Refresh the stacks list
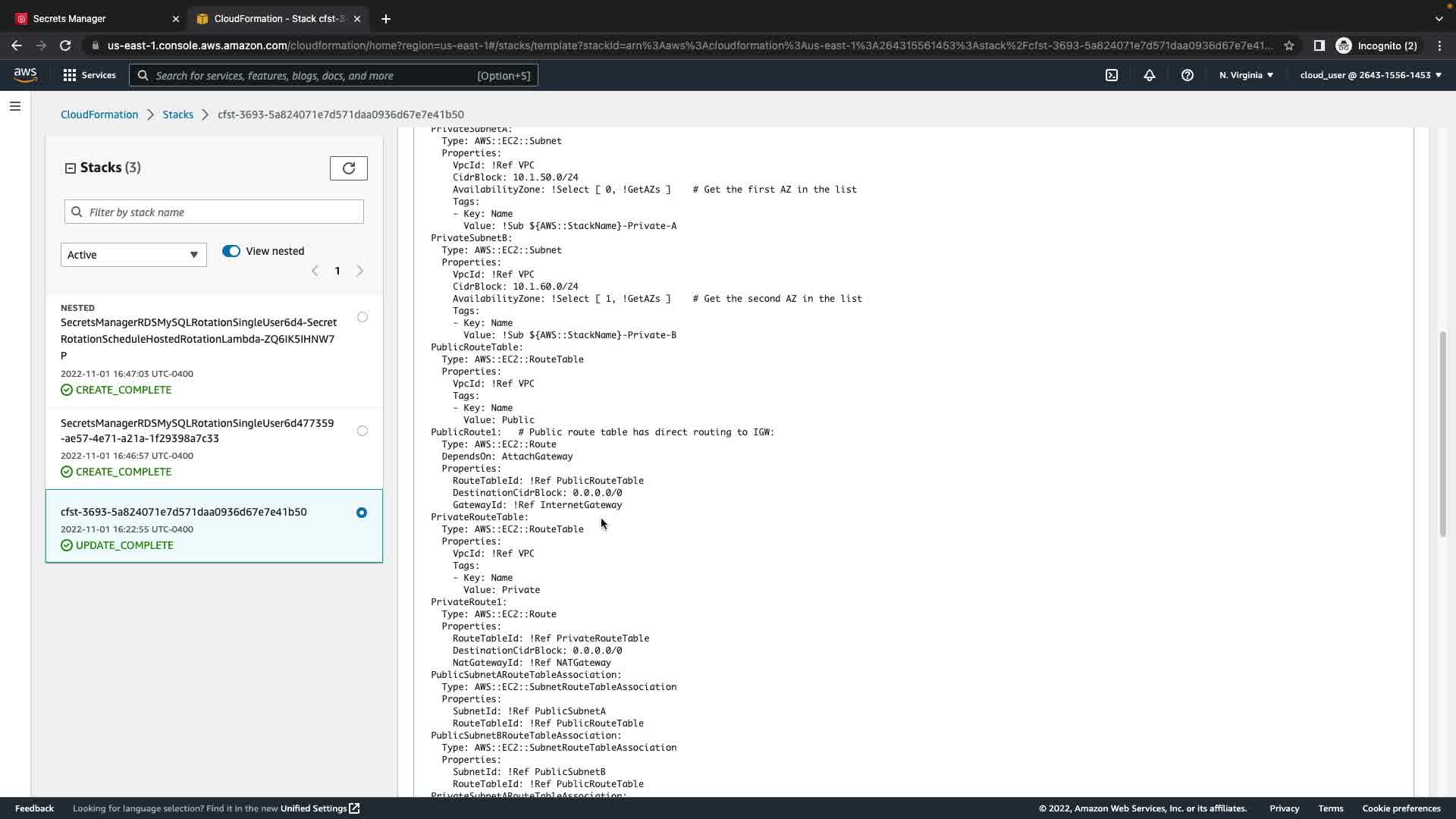Viewport: 1456px width, 819px height. click(348, 168)
